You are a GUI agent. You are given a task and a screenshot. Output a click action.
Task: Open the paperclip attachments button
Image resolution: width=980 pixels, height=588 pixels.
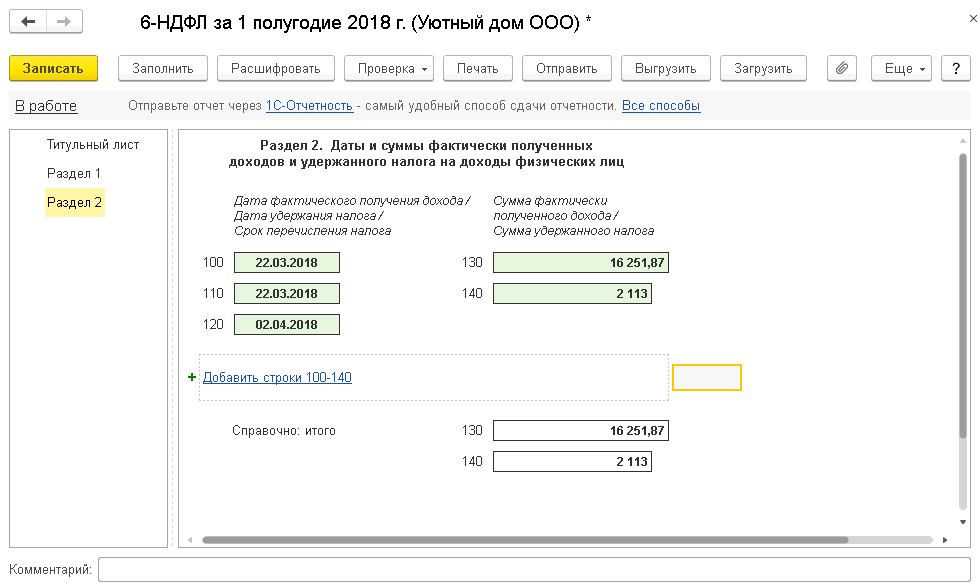(x=842, y=68)
